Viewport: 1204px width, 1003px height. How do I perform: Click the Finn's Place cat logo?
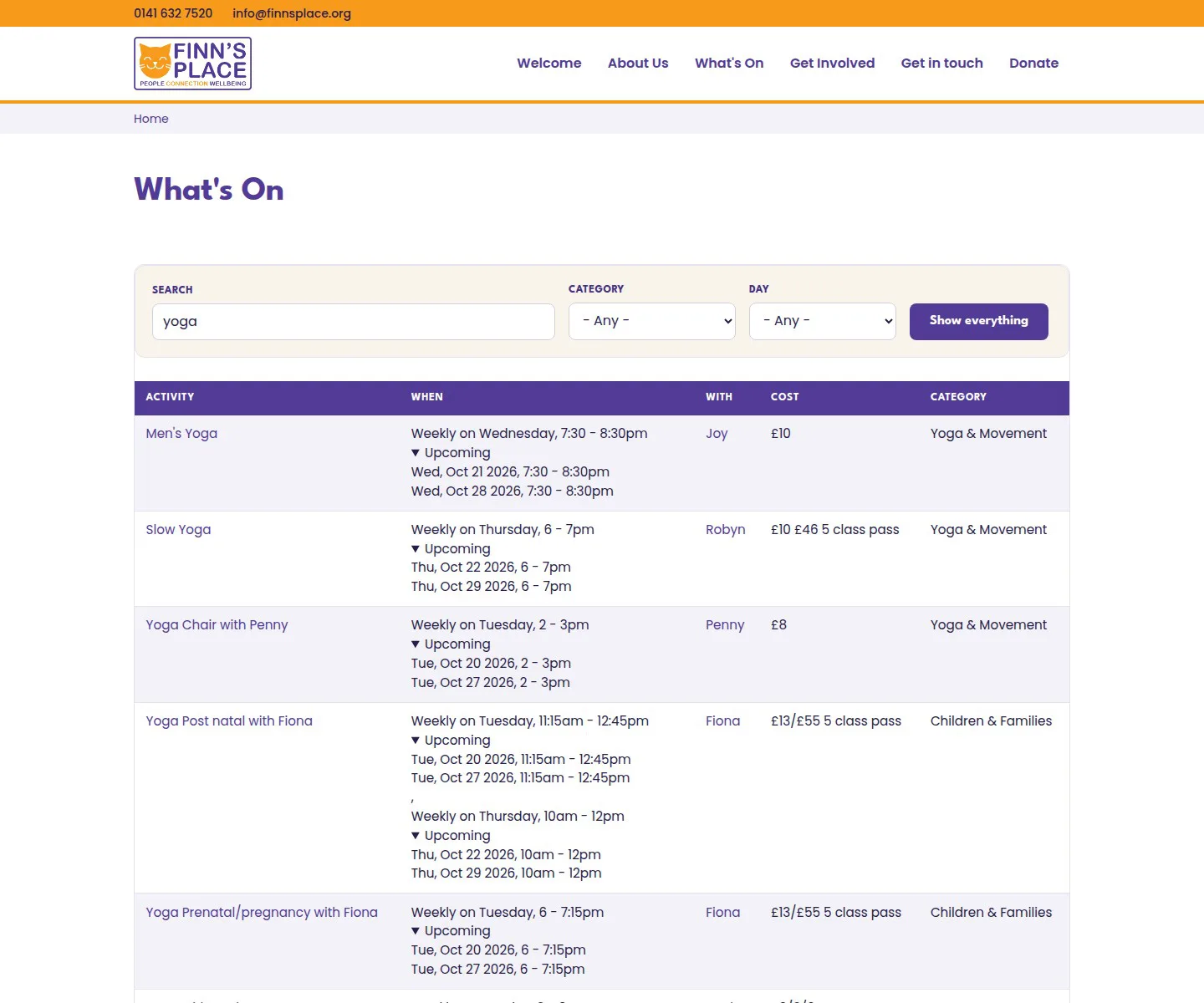pos(192,64)
